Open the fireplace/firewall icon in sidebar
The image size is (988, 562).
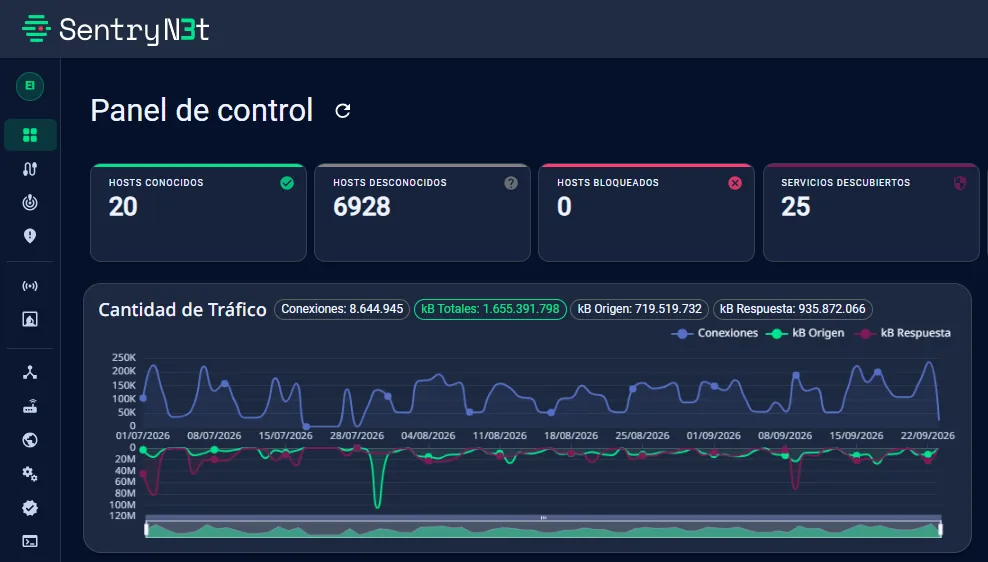30,319
